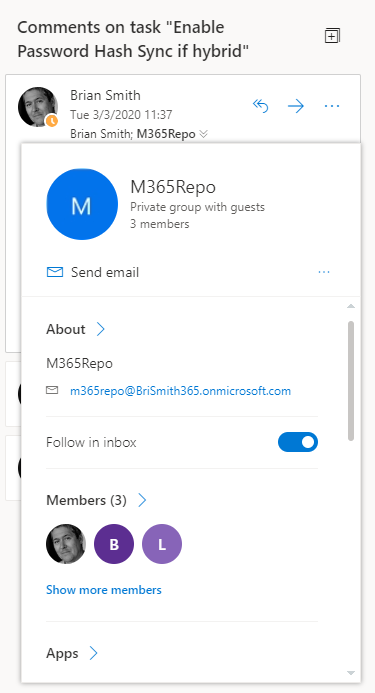Click the date Tue 3/3/2020 11:37
Viewport: 375px width, 693px height.
click(121, 115)
